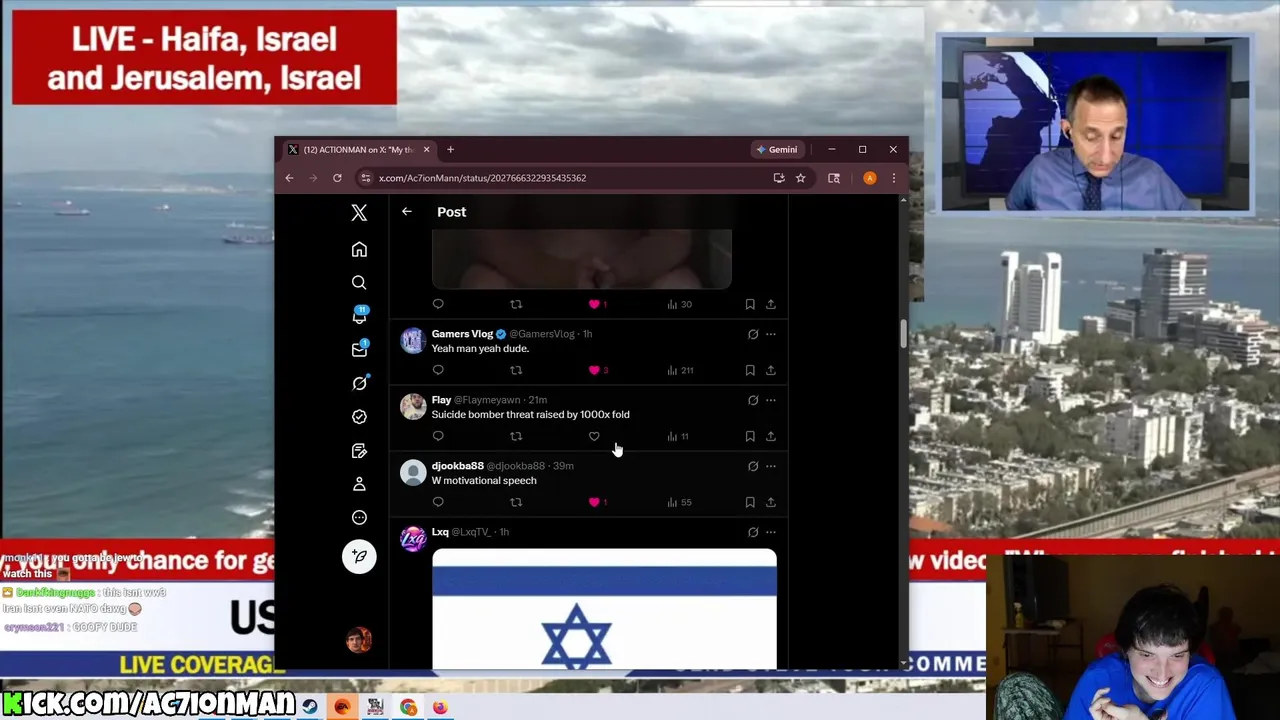The image size is (1280, 720).
Task: Open djookba88 profile name link
Action: (x=457, y=466)
